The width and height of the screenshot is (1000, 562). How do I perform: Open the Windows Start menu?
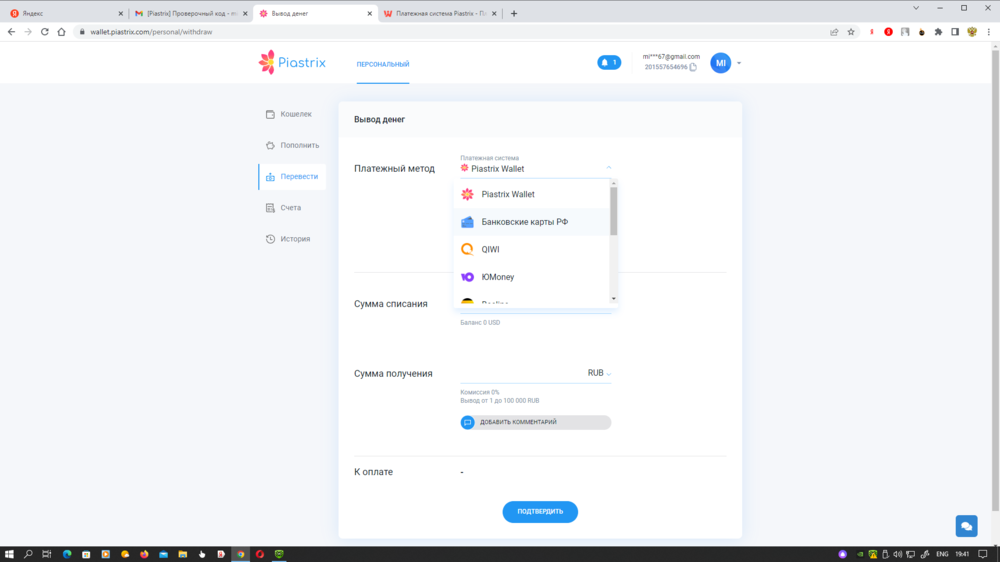9,553
